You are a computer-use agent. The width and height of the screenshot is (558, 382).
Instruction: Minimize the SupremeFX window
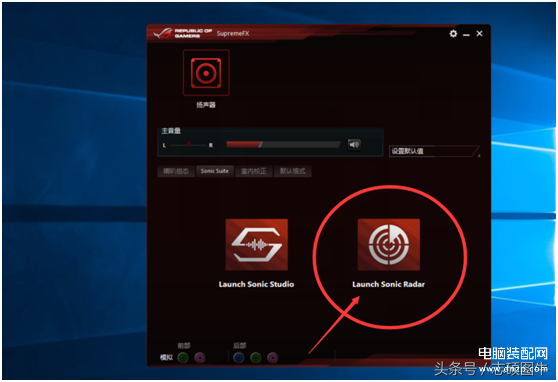click(x=466, y=34)
